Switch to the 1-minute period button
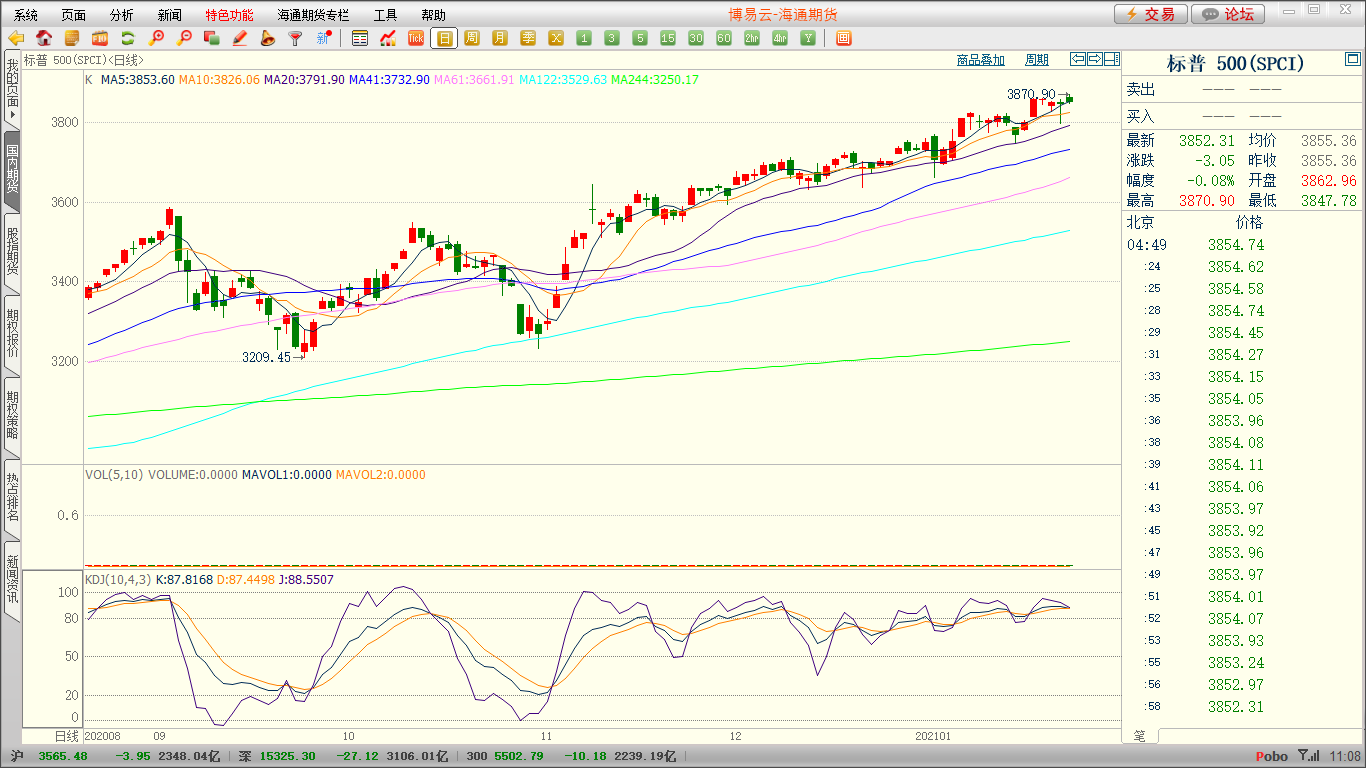 pos(584,38)
